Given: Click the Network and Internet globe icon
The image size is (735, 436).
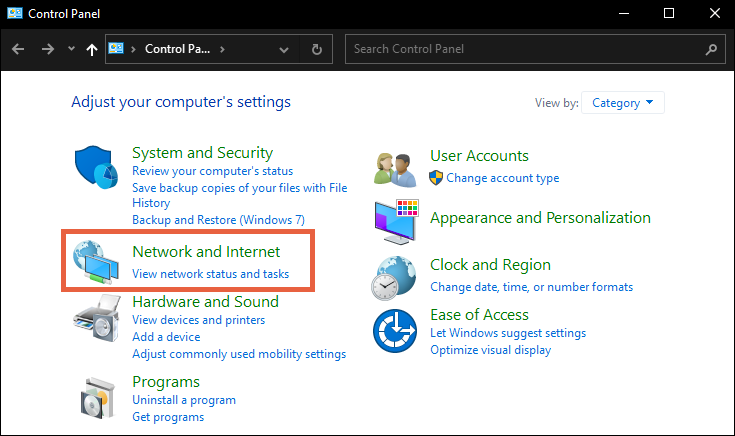Looking at the screenshot, I should 97,262.
